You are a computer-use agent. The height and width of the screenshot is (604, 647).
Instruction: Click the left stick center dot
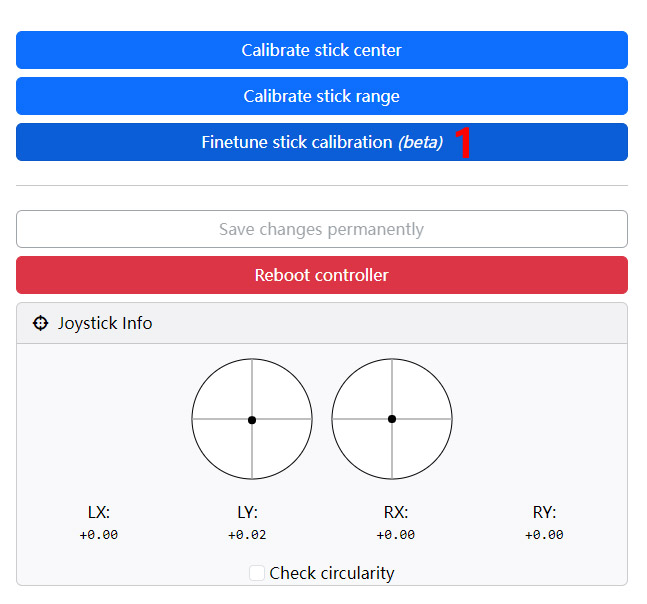pos(252,420)
